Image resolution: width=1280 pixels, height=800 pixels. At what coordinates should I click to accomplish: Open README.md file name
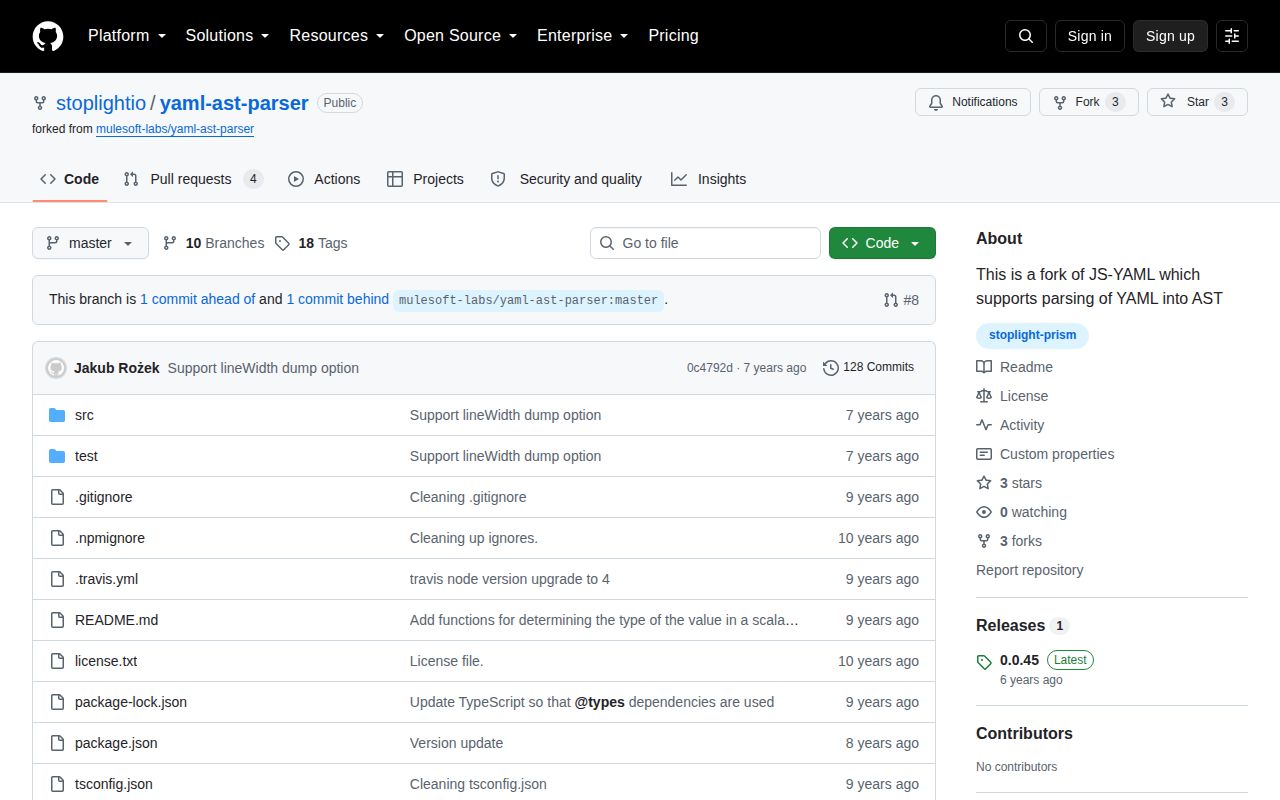(116, 620)
